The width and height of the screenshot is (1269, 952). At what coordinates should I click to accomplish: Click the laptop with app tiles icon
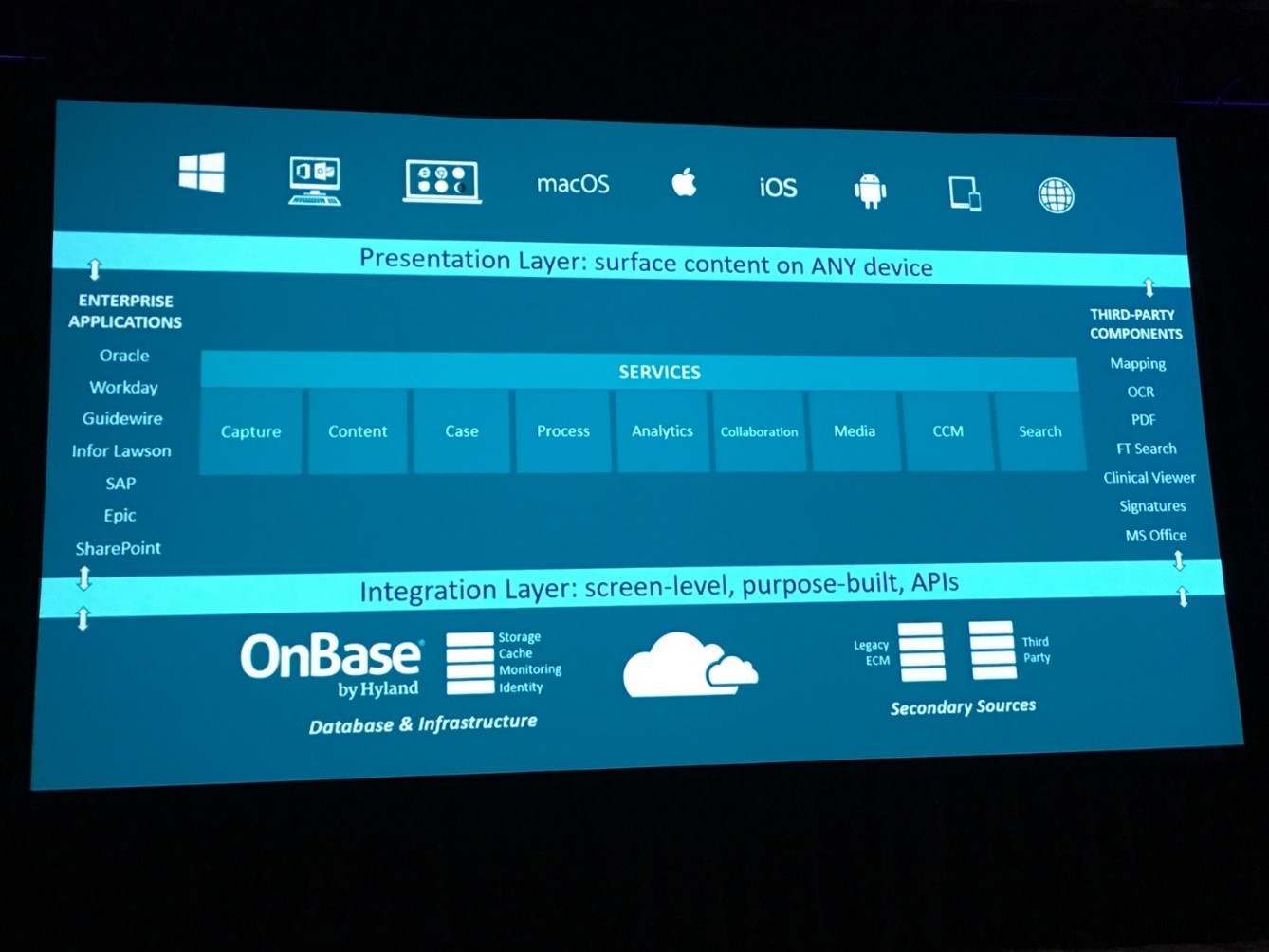442,181
